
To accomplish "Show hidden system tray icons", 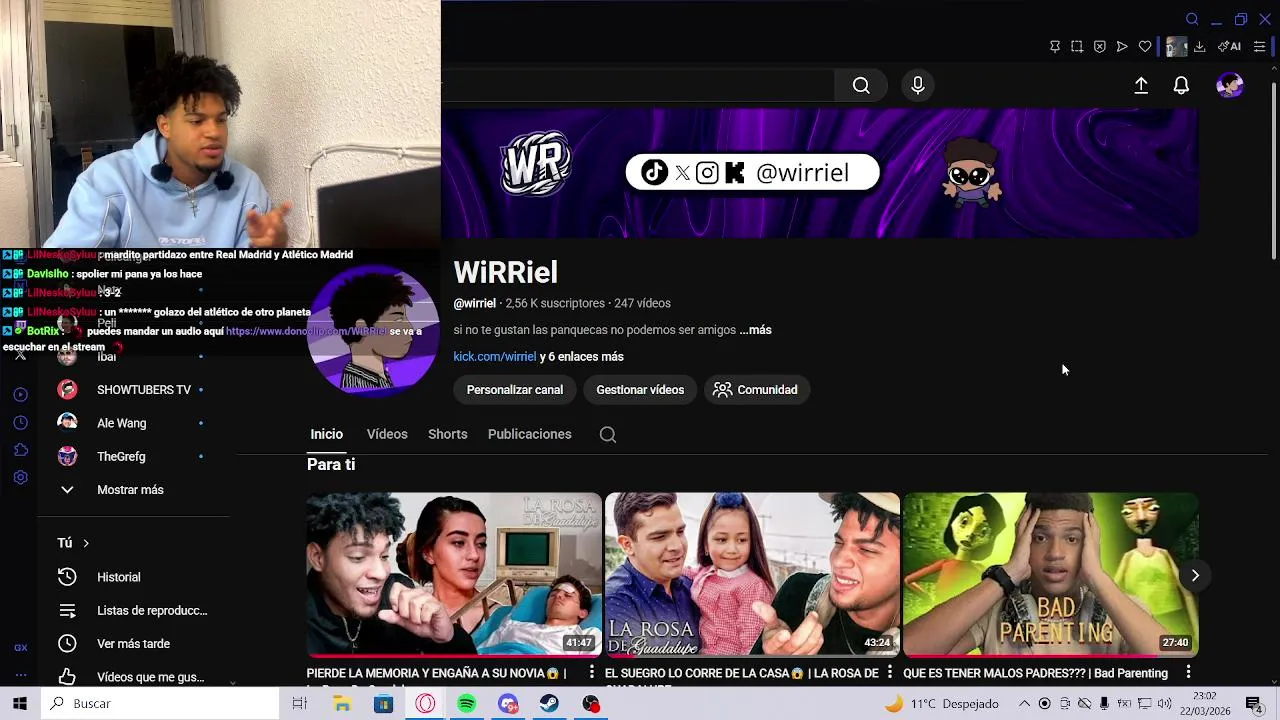I will point(1024,704).
